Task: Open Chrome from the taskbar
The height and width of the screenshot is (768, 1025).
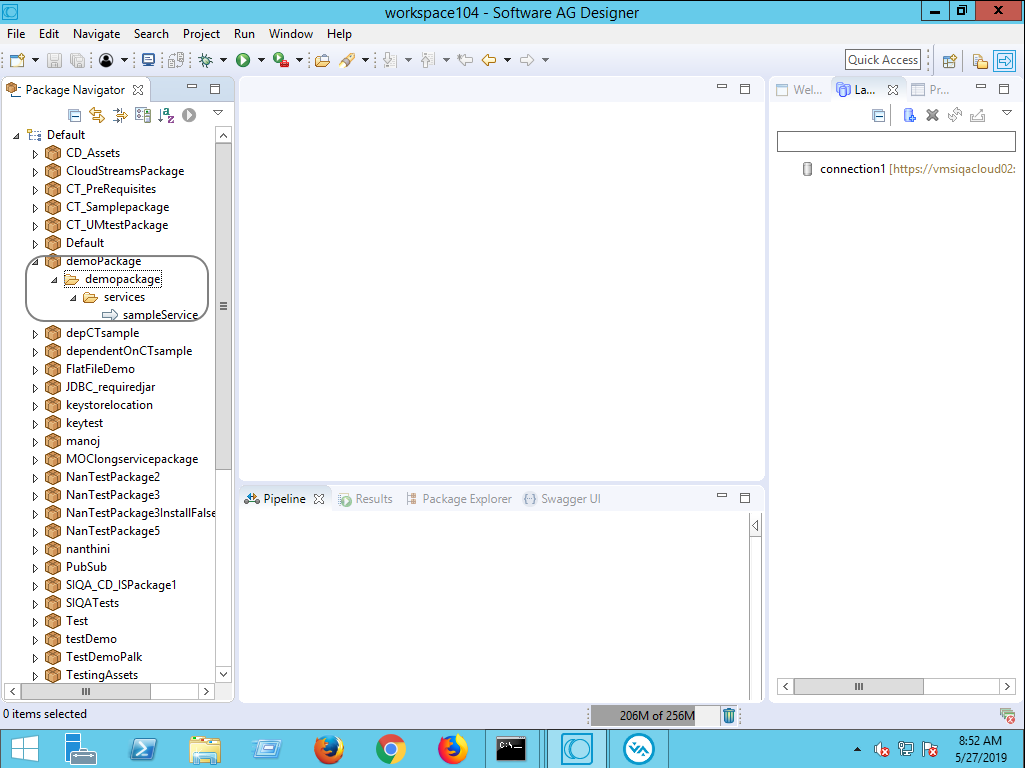Action: (x=390, y=749)
